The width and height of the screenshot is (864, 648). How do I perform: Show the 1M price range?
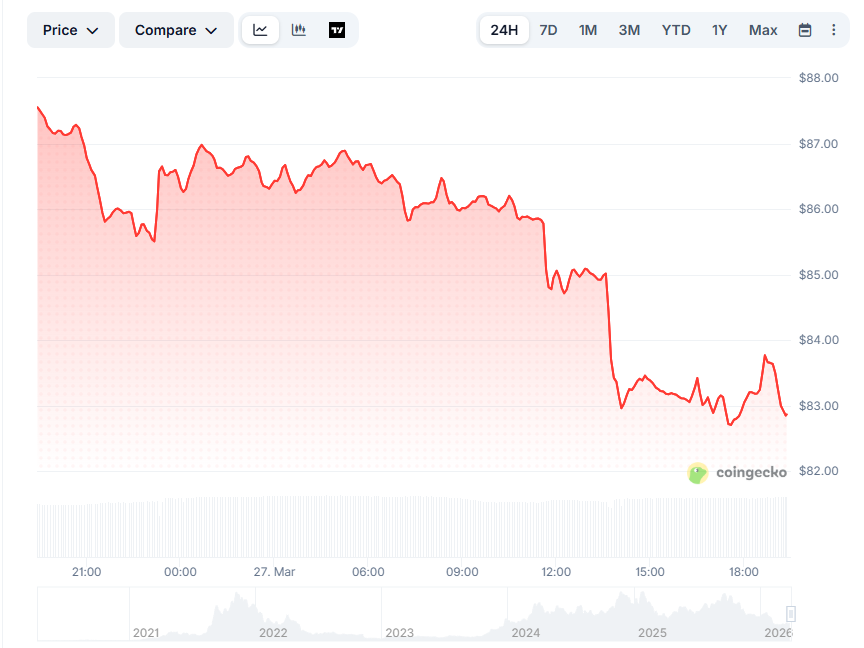coord(588,30)
